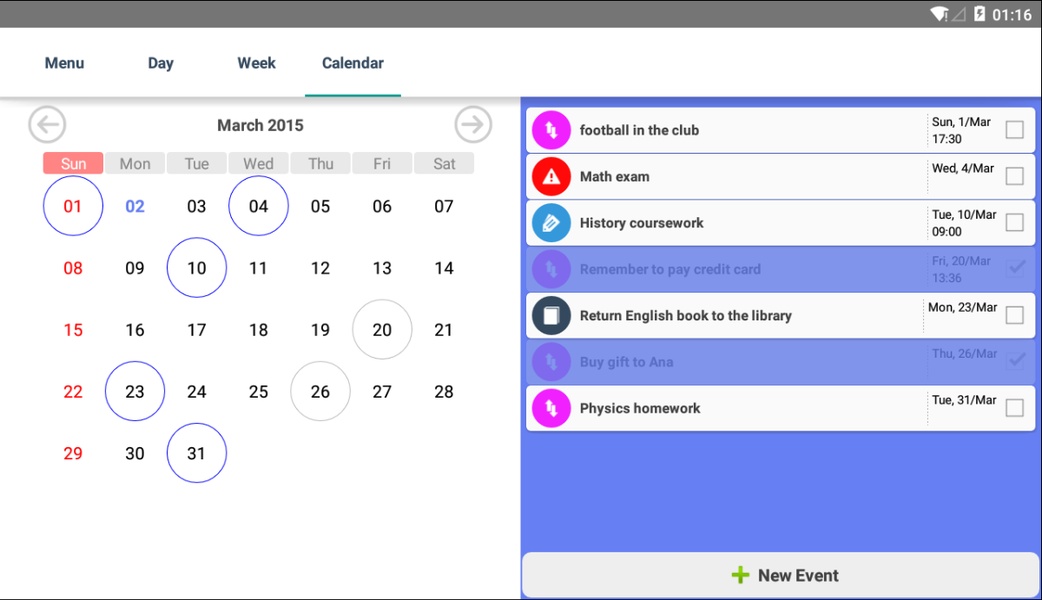Click icon of Buy gift to Ana

coord(551,362)
